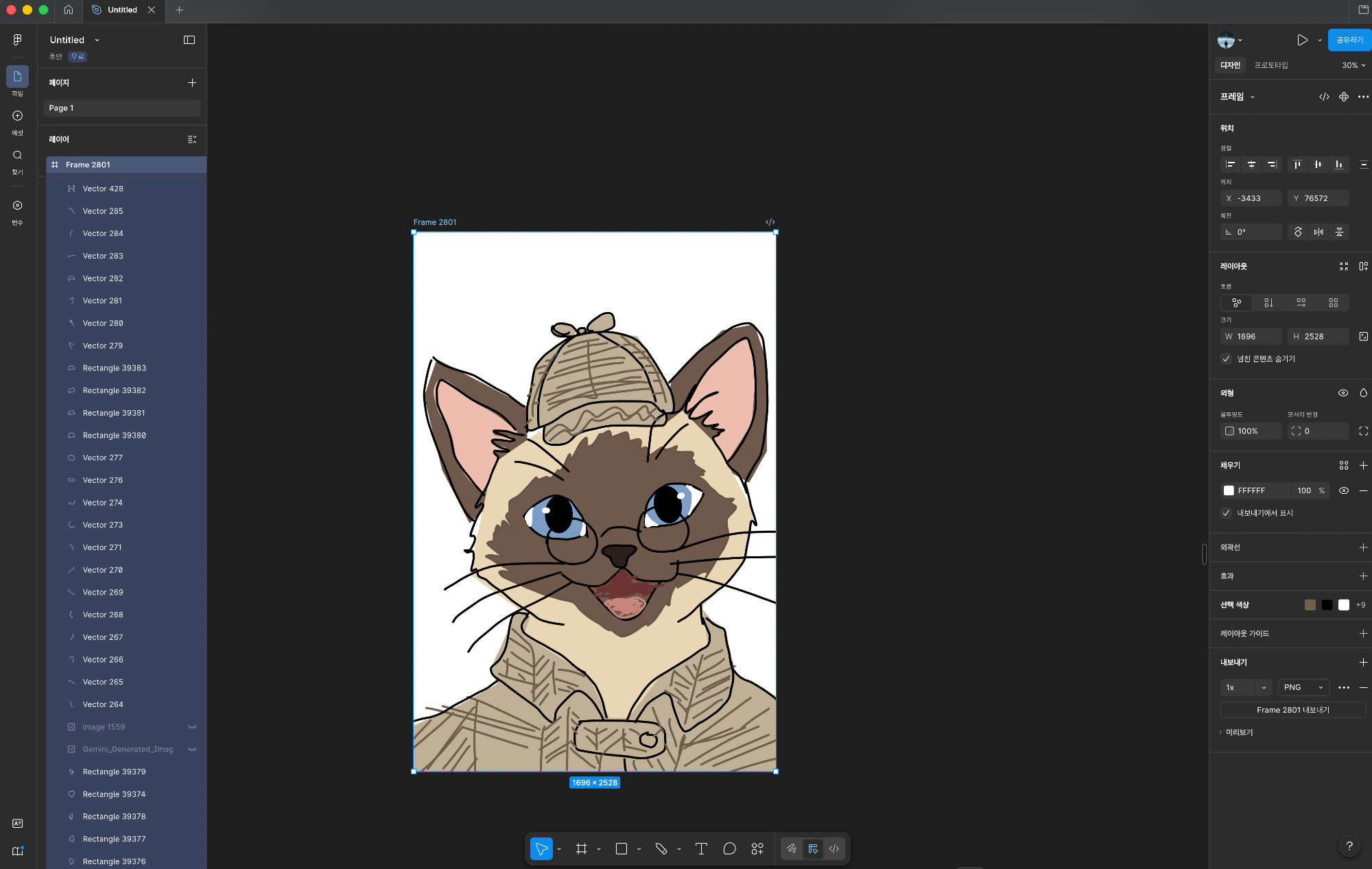Click the blue 공유하기 share button
Screen dimensions: 1372x869
click(1349, 40)
